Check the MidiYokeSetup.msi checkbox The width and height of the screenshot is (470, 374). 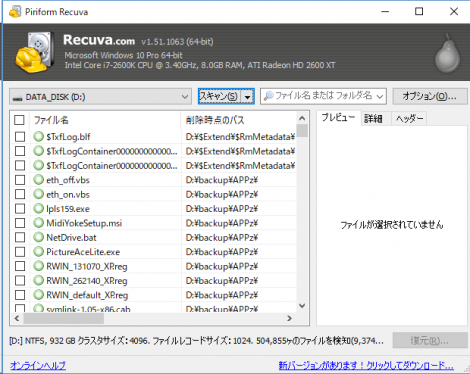(x=20, y=223)
